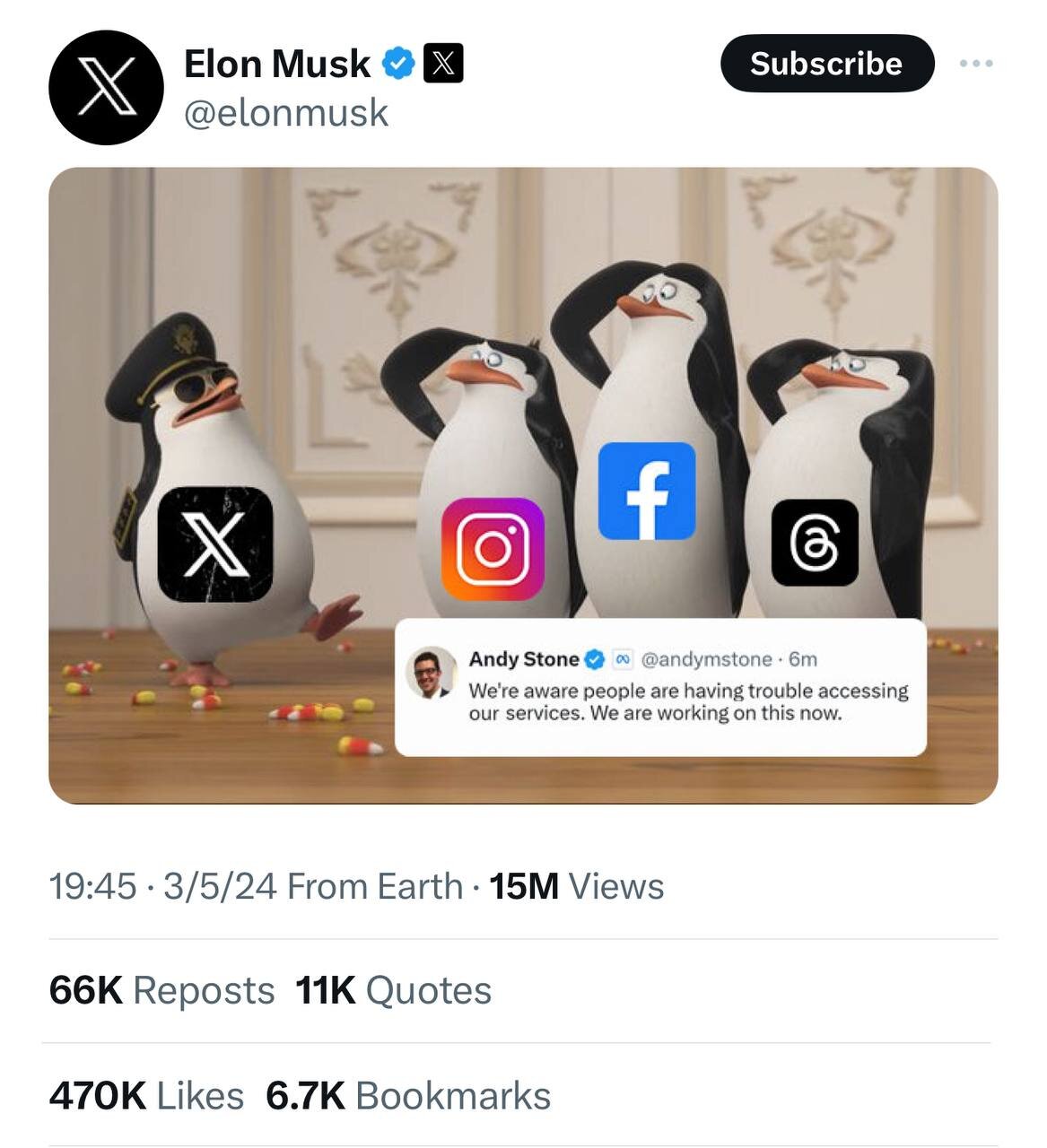
Task: Click the Elon Musk display name
Action: point(276,64)
